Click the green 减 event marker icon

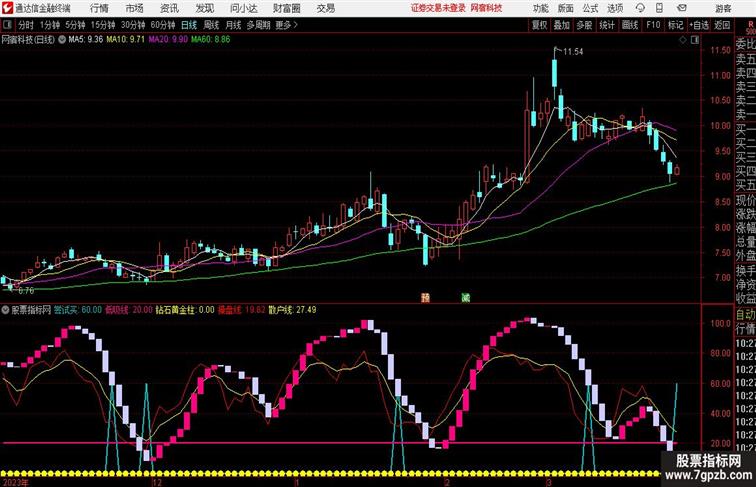pyautogui.click(x=465, y=298)
